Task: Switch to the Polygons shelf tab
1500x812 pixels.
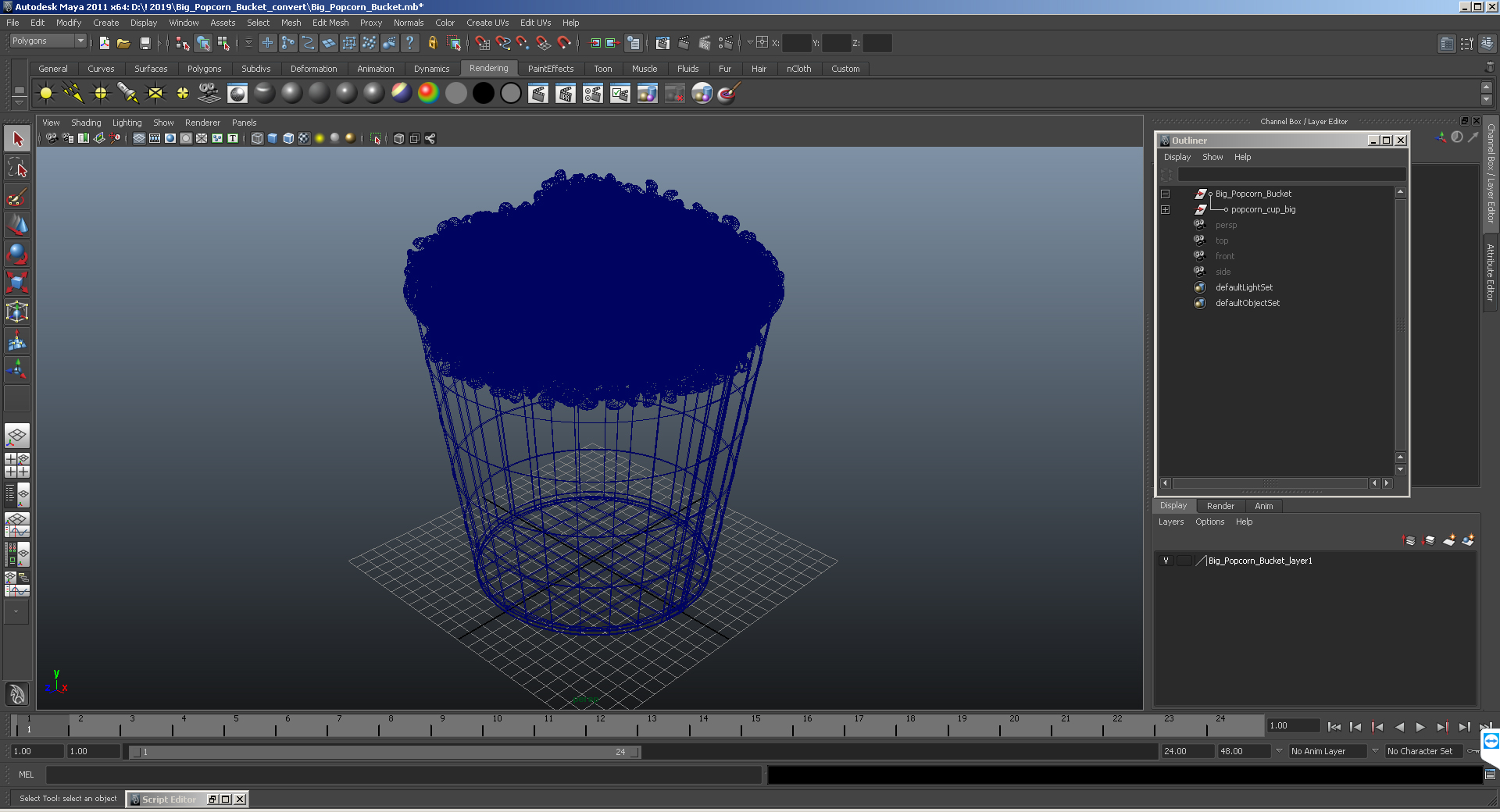Action: click(204, 69)
